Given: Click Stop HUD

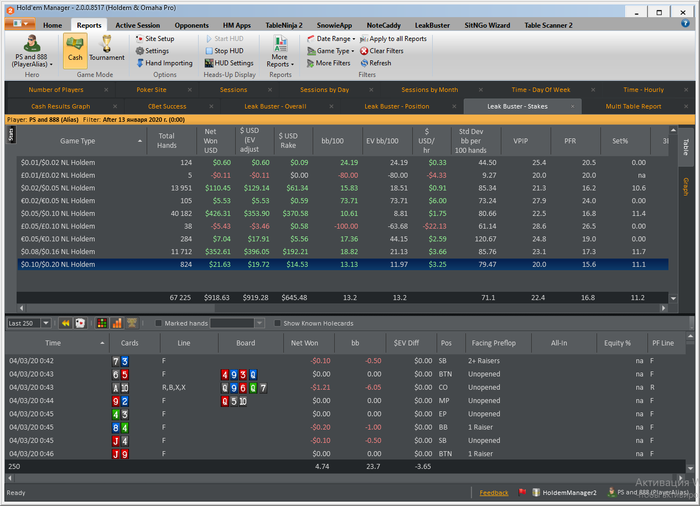Looking at the screenshot, I should pos(224,51).
